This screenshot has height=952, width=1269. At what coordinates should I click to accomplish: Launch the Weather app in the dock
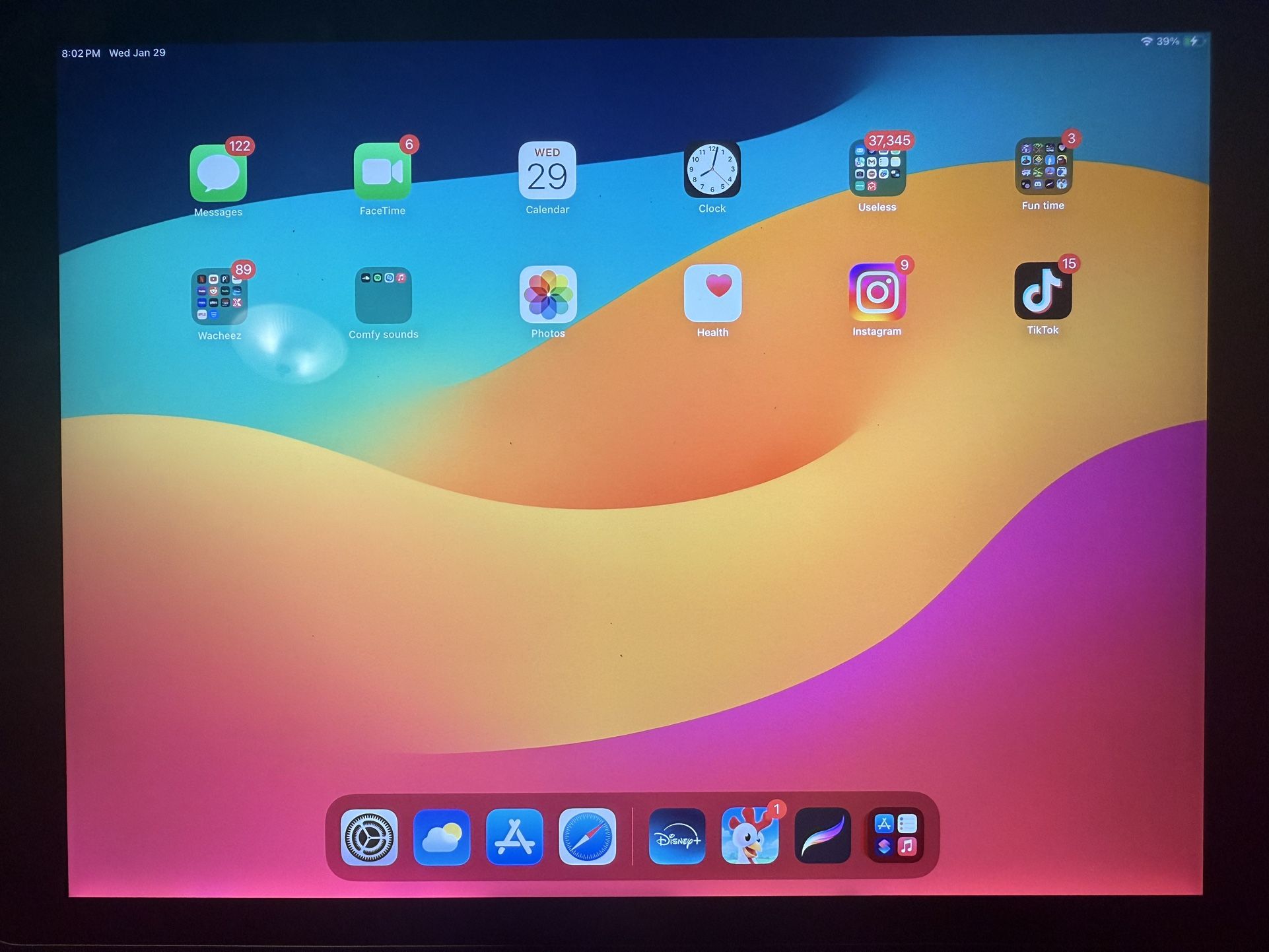(x=442, y=838)
